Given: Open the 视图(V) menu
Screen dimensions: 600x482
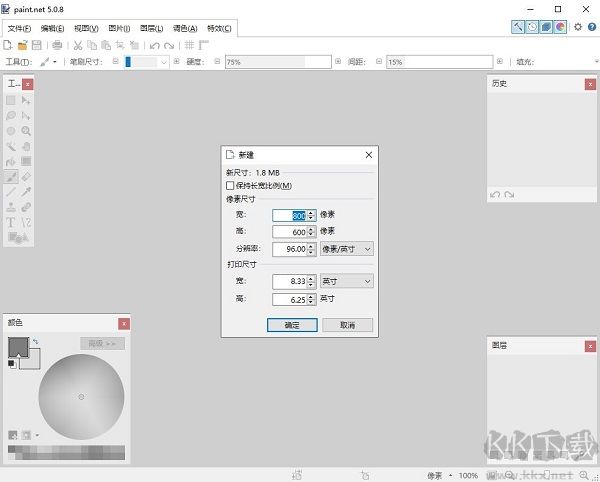Looking at the screenshot, I should 86,28.
